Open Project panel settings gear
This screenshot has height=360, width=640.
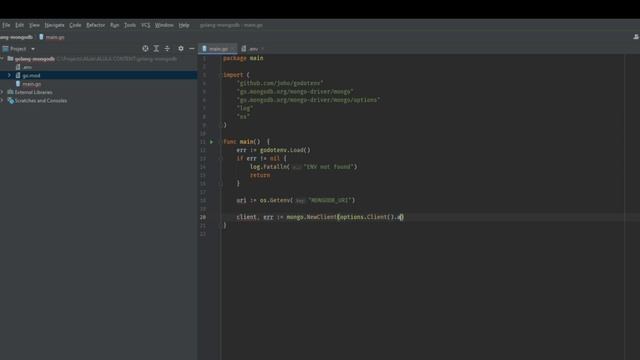click(181, 49)
